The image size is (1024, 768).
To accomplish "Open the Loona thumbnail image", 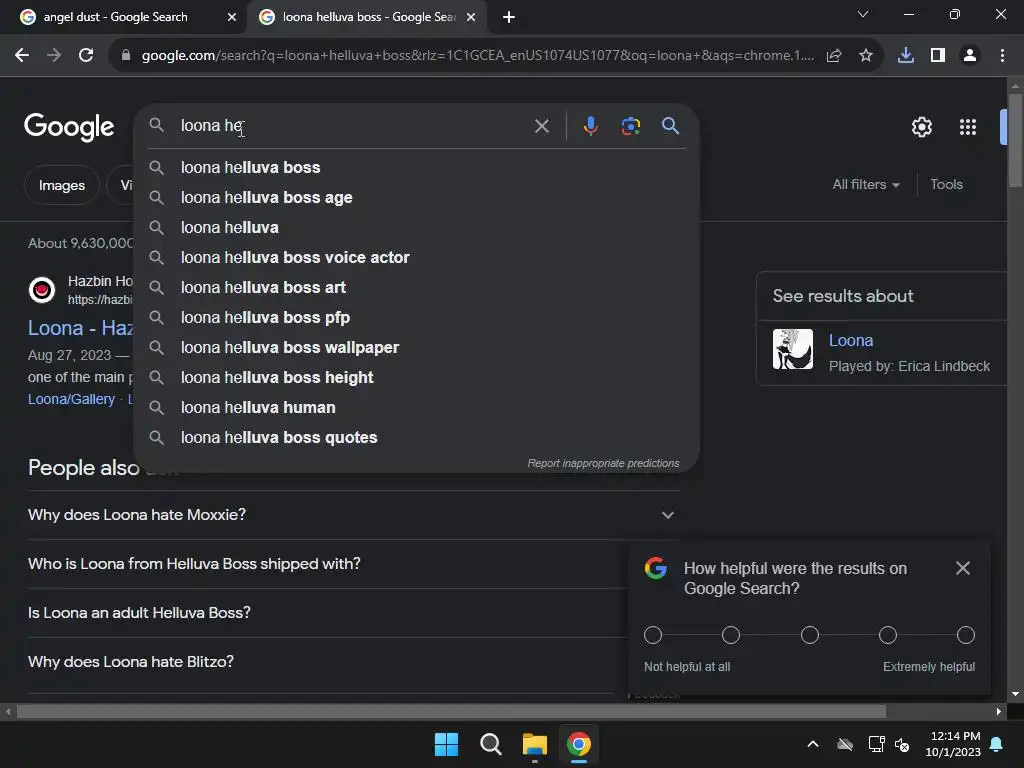I will point(793,349).
